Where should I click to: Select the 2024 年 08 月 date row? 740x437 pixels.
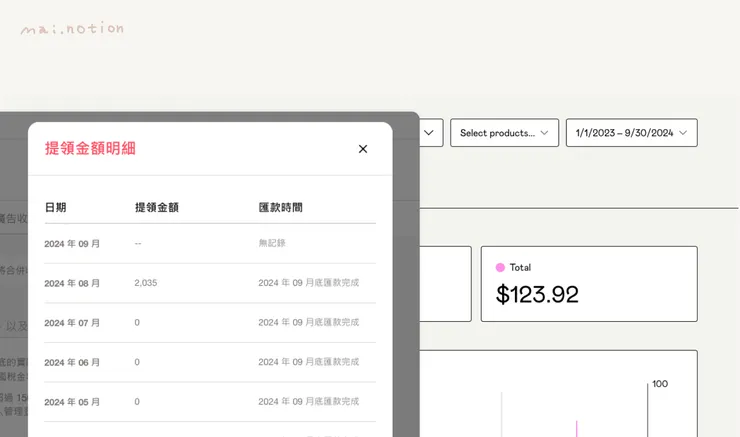[210, 283]
